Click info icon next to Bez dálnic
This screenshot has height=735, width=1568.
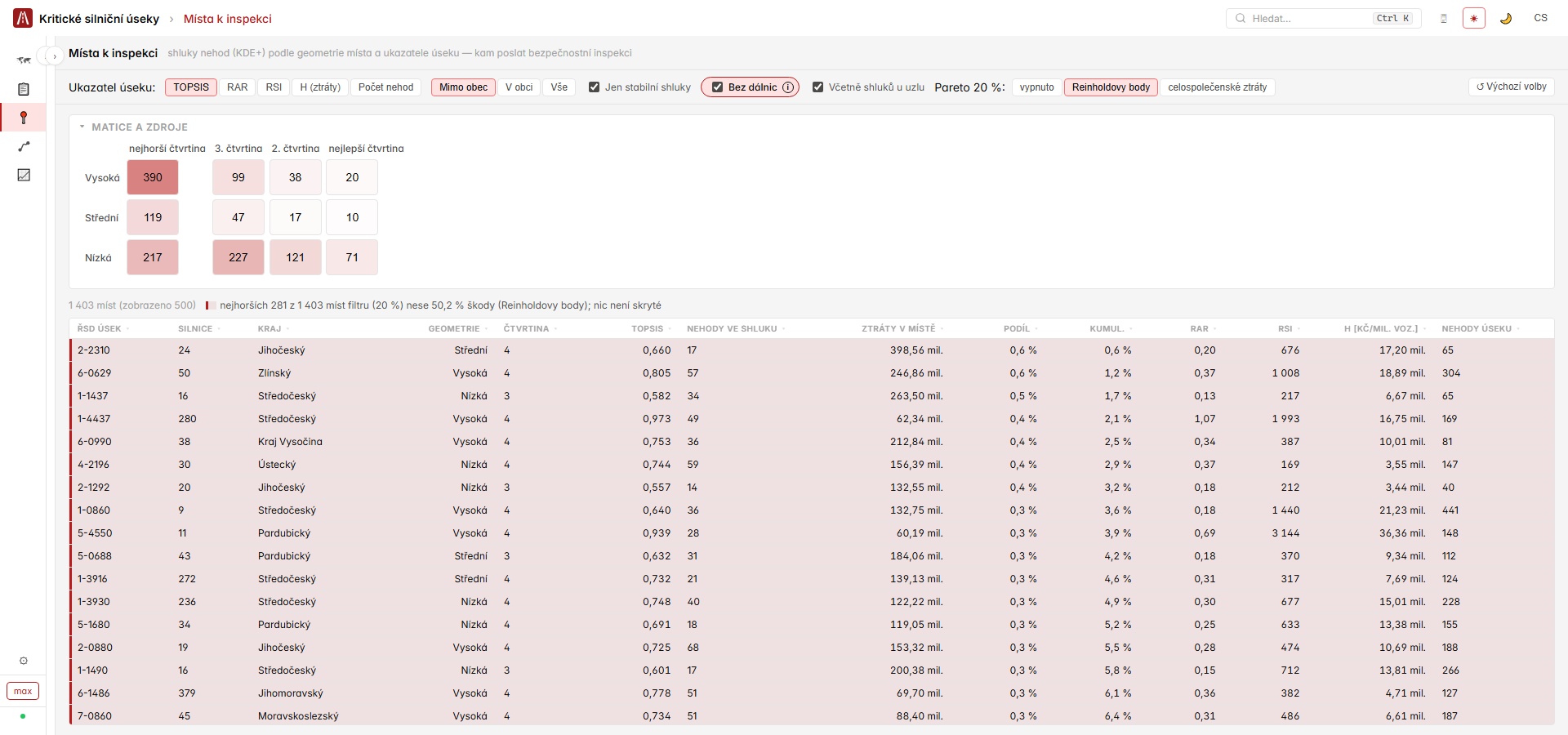coord(788,87)
